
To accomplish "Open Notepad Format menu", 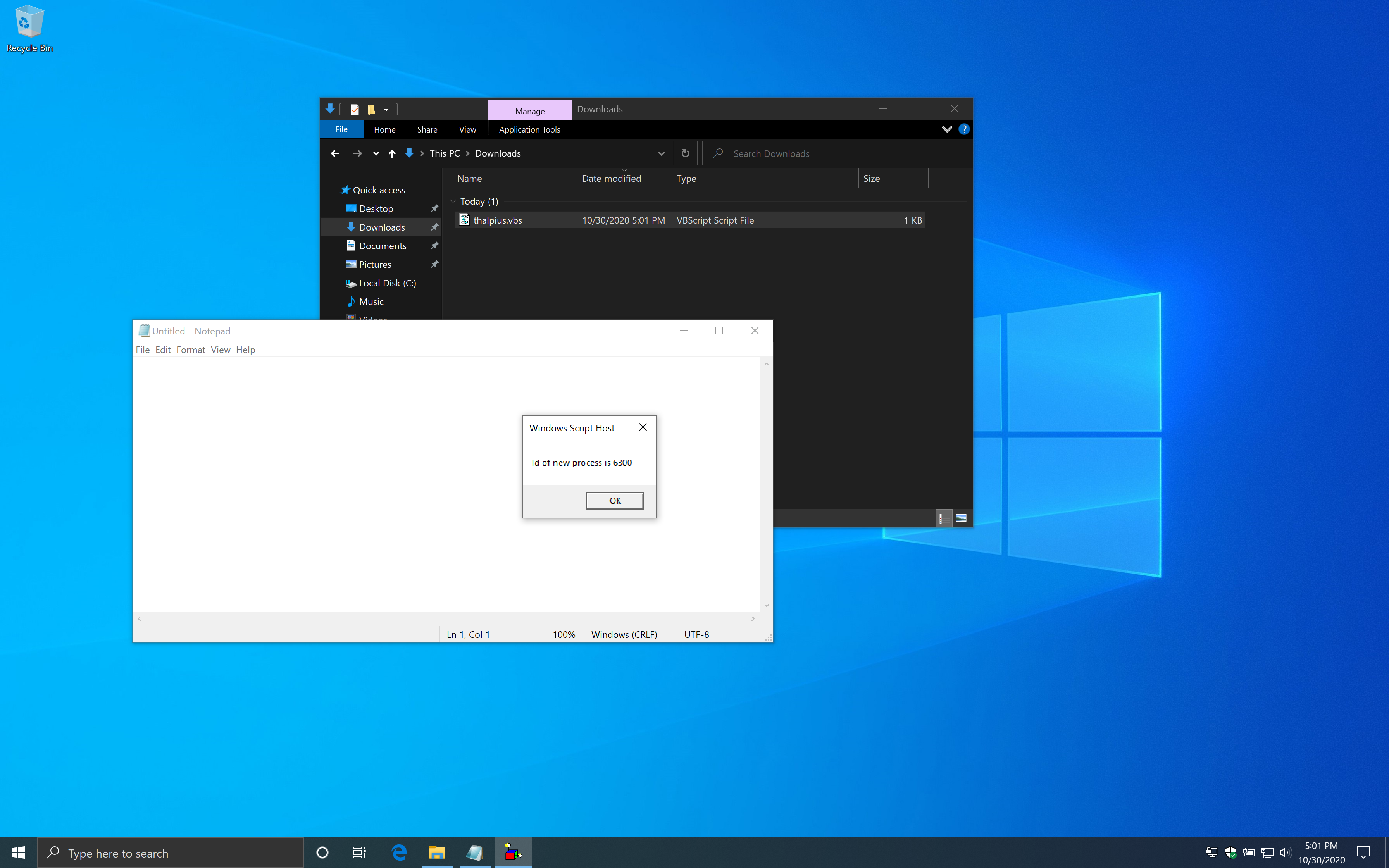I will pyautogui.click(x=190, y=350).
